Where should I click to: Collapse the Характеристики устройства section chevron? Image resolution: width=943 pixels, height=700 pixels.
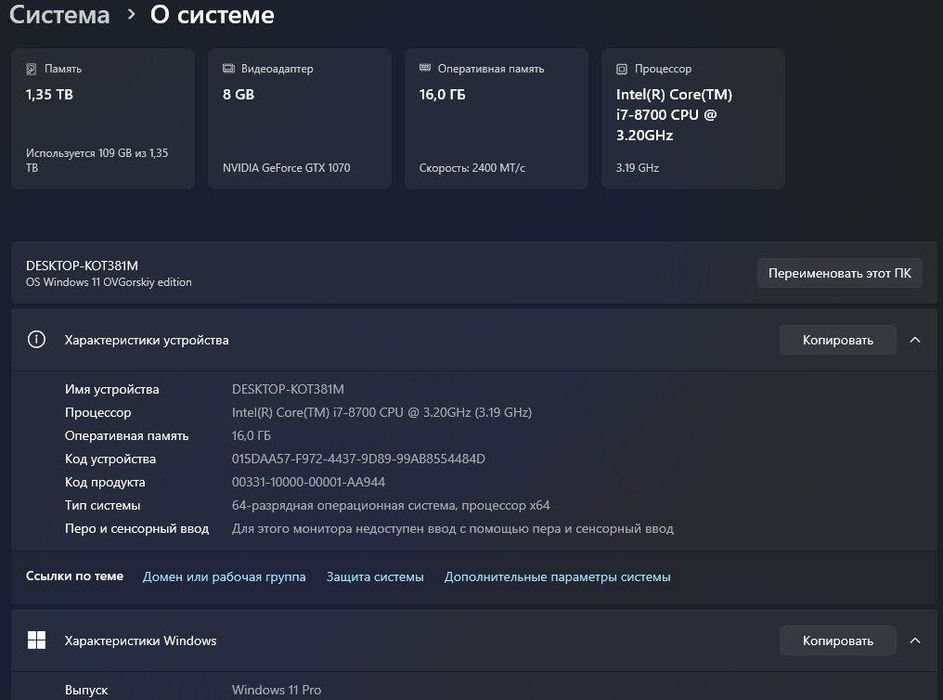[915, 340]
